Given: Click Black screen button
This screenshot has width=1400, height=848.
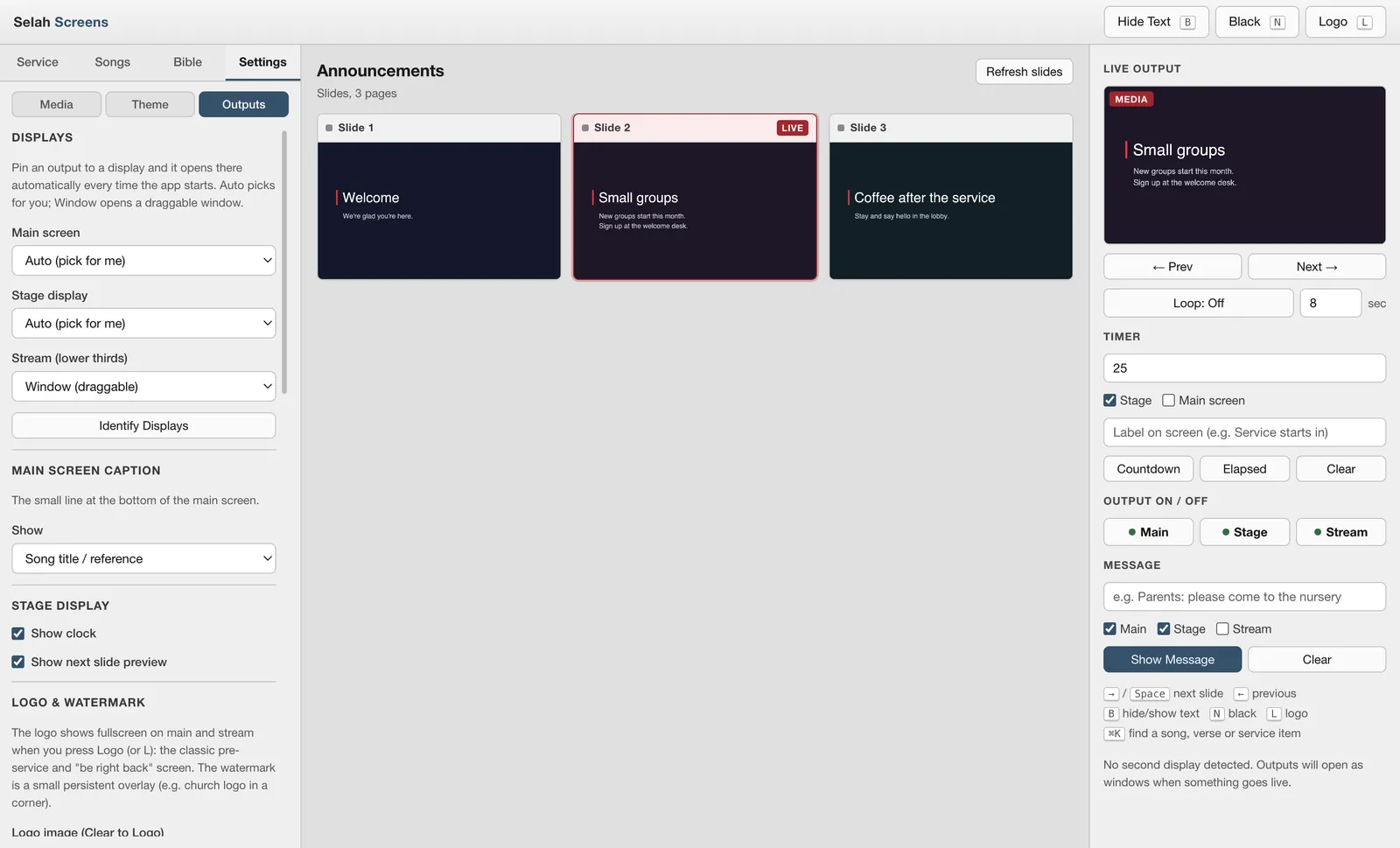Looking at the screenshot, I should pos(1256,22).
